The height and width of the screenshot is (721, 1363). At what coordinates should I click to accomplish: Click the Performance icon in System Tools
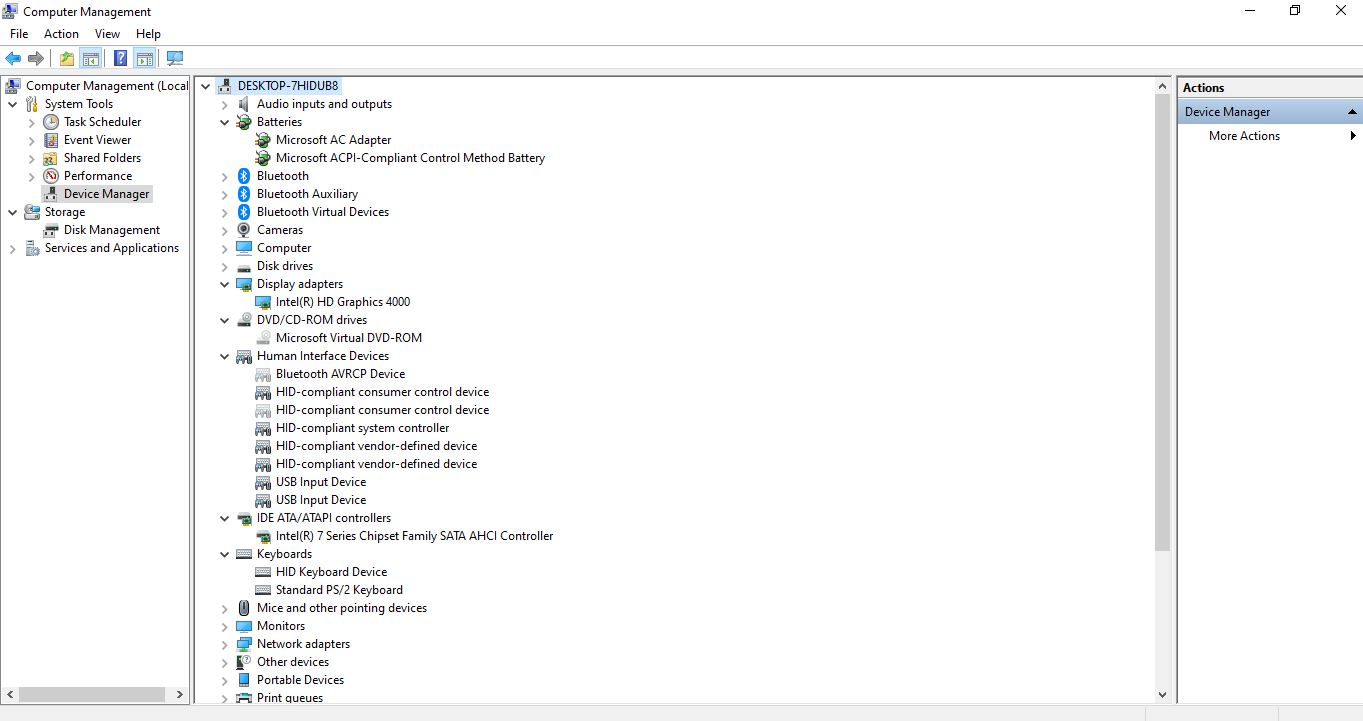point(51,176)
